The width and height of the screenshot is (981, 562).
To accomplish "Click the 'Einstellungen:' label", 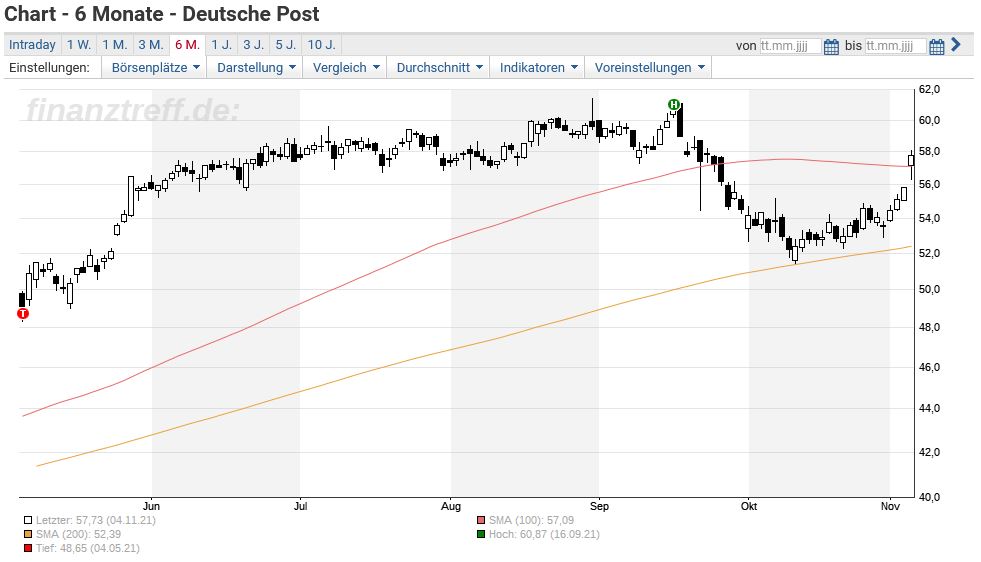I will [49, 68].
